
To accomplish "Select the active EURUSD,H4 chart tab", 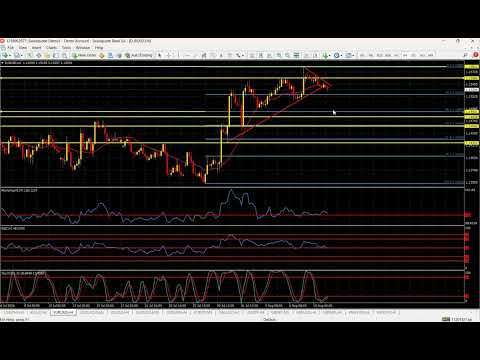I will point(63,313).
